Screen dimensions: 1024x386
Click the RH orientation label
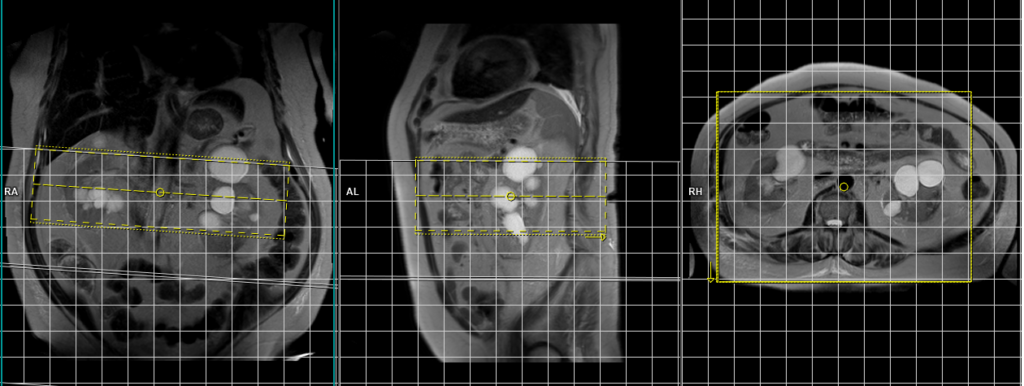point(695,192)
